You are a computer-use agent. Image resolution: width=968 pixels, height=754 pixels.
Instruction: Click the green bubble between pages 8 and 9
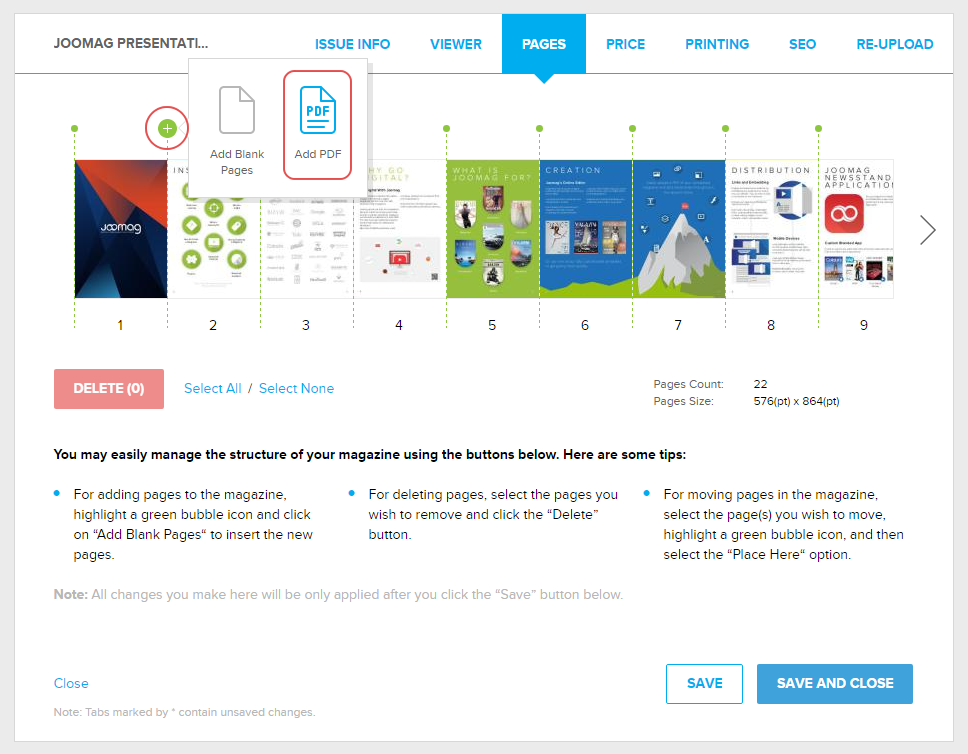(818, 128)
